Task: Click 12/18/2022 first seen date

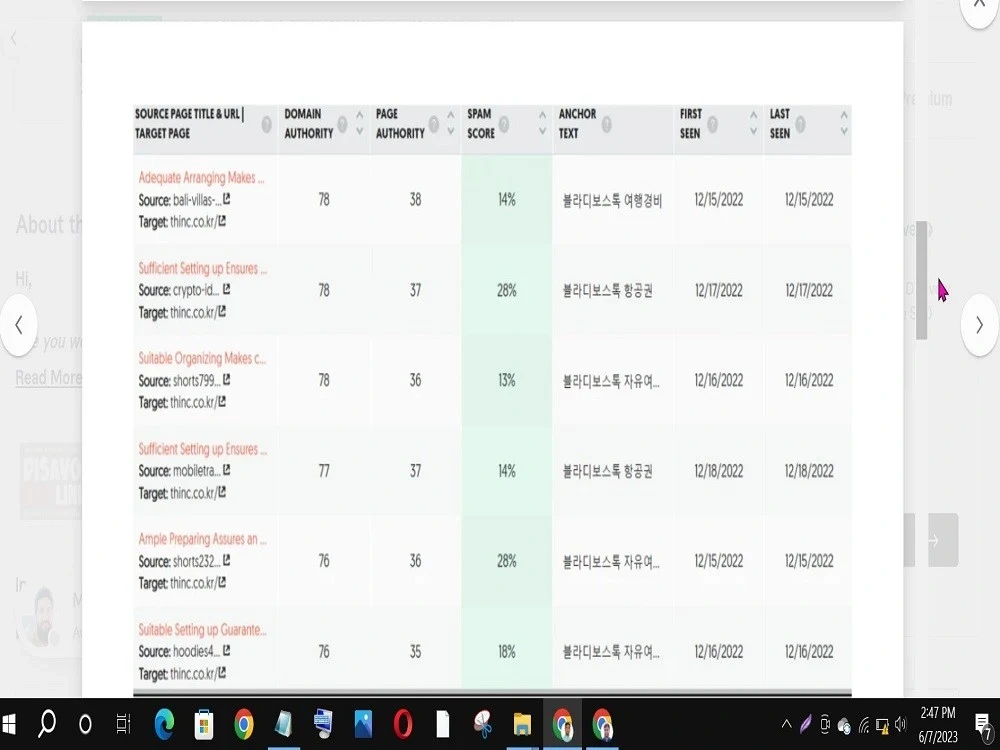Action: 718,471
